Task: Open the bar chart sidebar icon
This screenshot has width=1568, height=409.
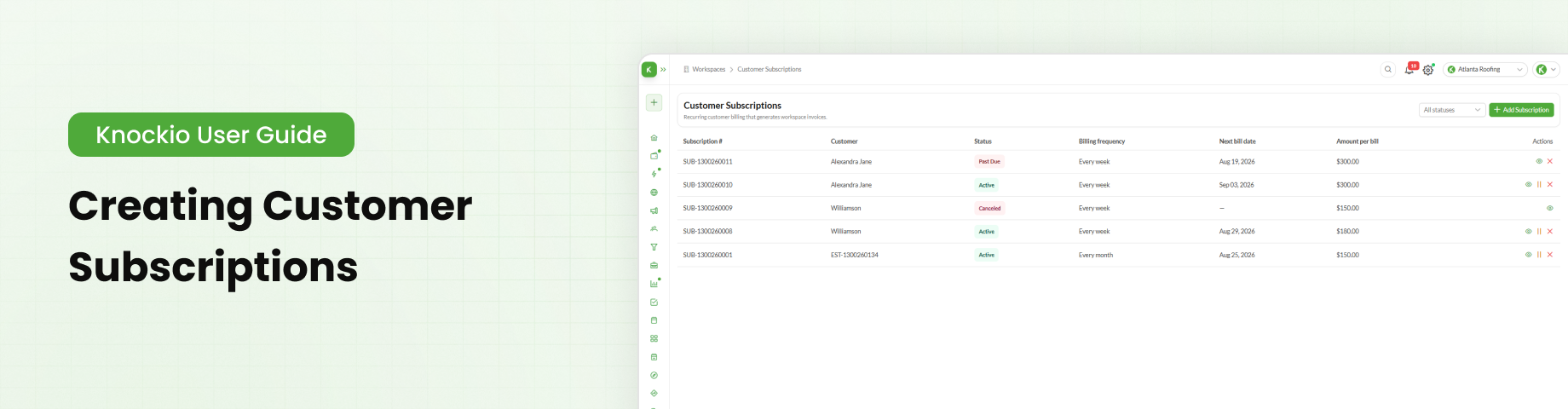Action: [654, 284]
